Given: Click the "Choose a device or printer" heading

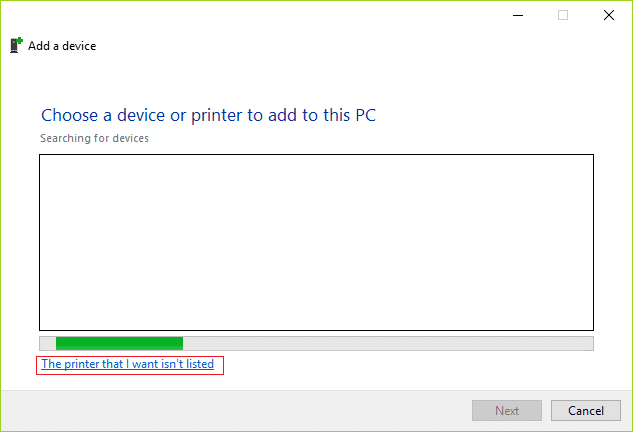Looking at the screenshot, I should (x=208, y=115).
